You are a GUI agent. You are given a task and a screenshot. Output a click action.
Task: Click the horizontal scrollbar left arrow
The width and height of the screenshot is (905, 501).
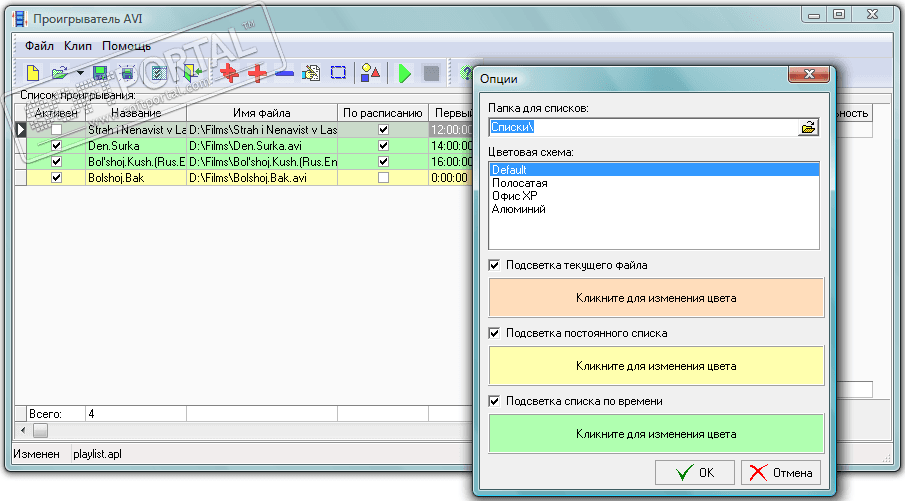coord(23,430)
